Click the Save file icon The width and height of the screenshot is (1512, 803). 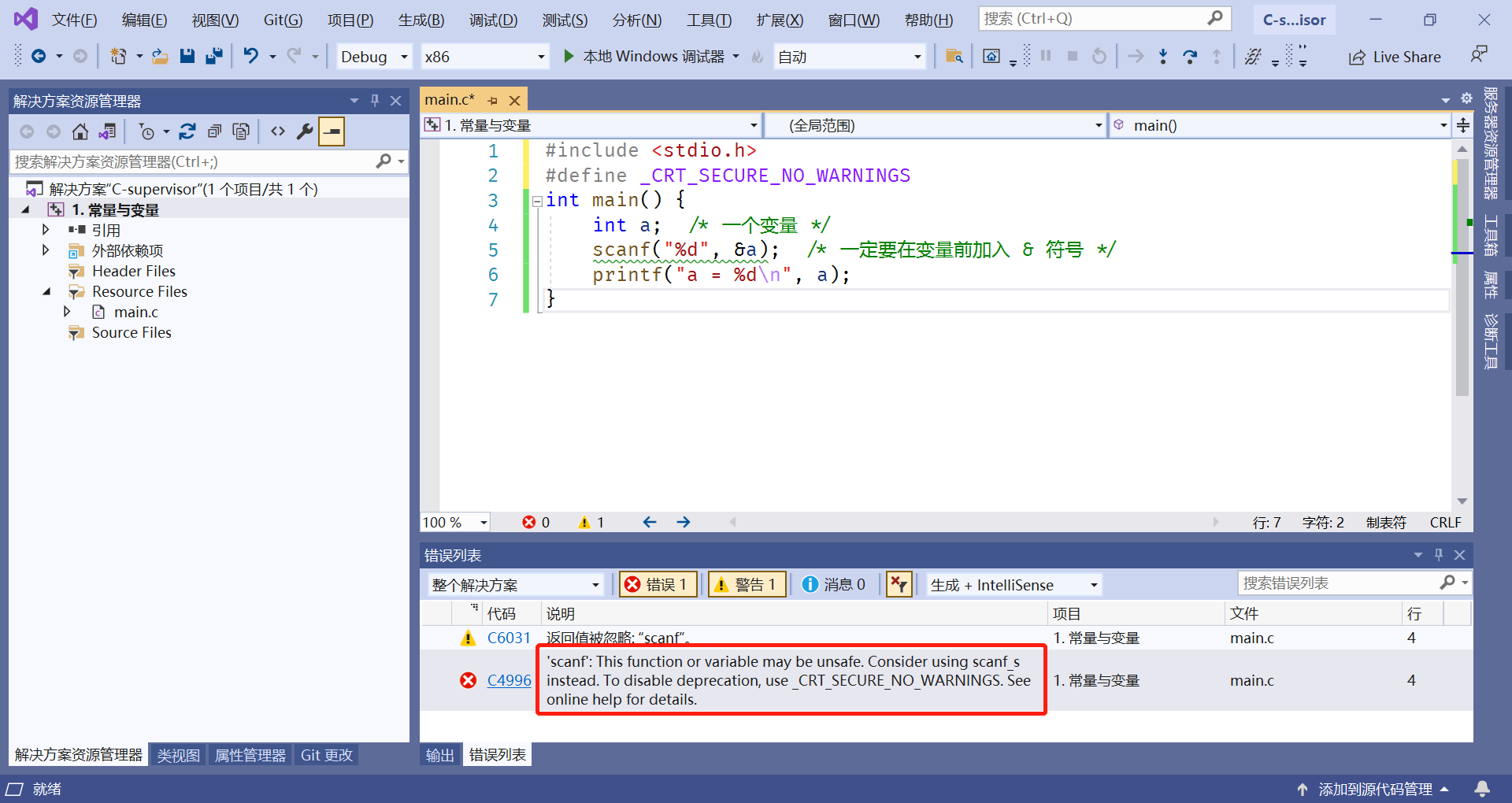(x=187, y=56)
